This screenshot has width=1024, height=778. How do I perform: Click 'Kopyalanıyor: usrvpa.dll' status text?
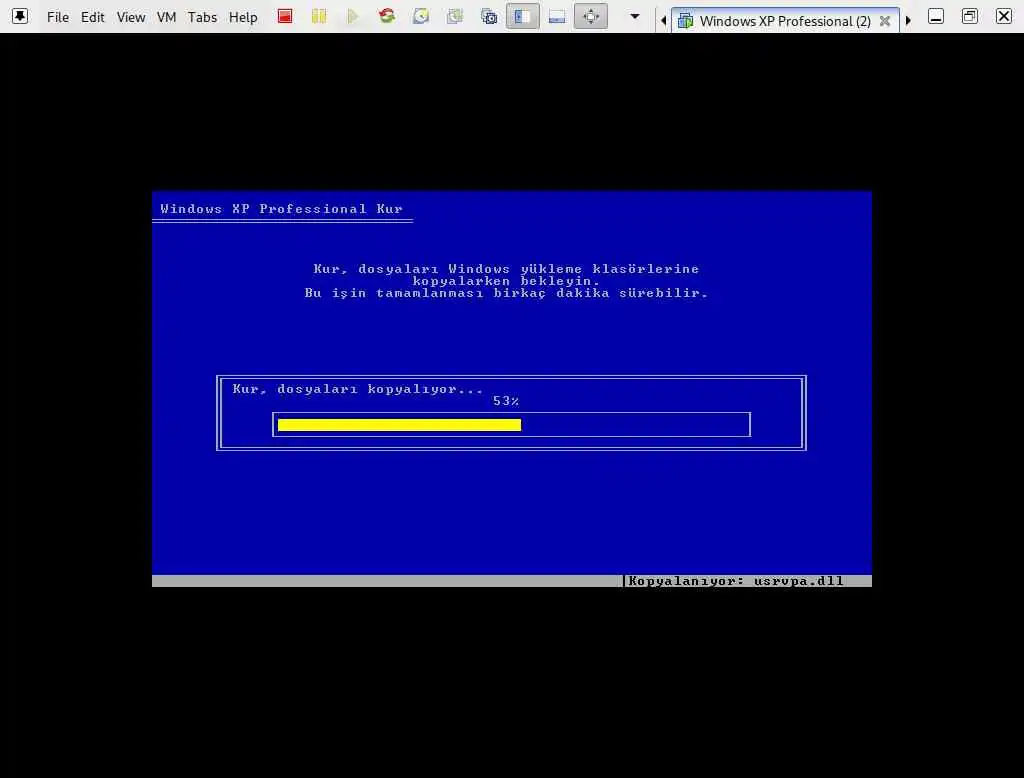point(735,581)
